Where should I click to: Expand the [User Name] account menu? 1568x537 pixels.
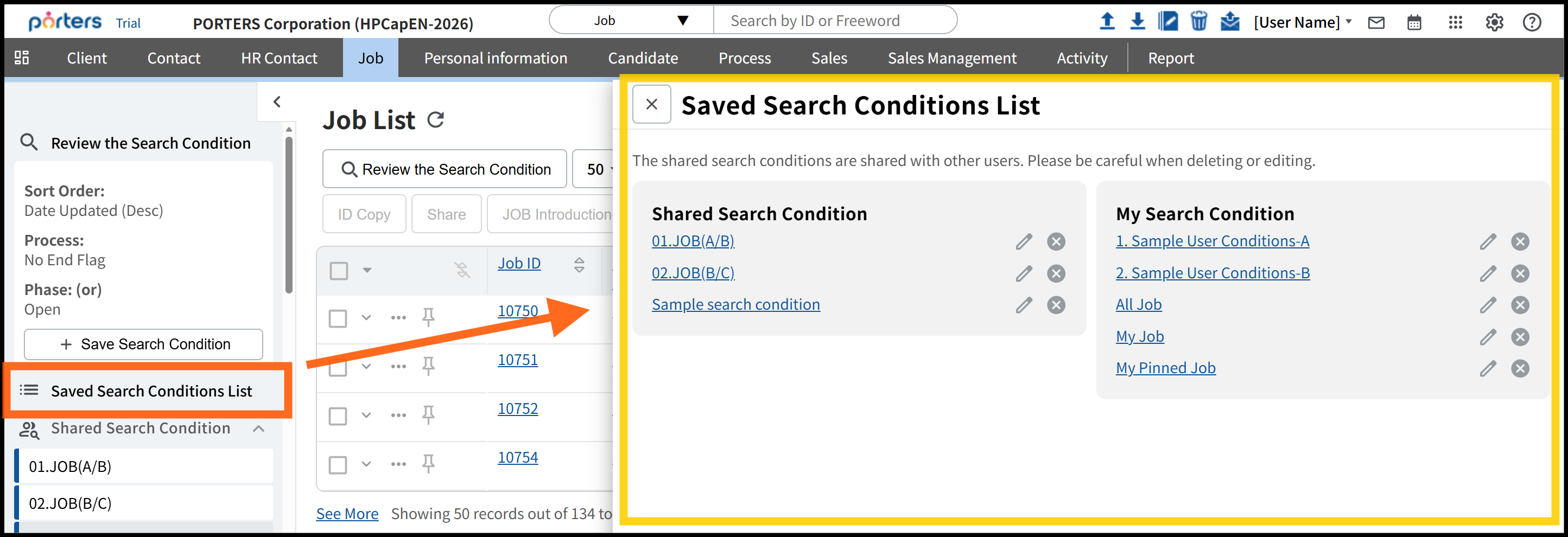pos(1302,22)
